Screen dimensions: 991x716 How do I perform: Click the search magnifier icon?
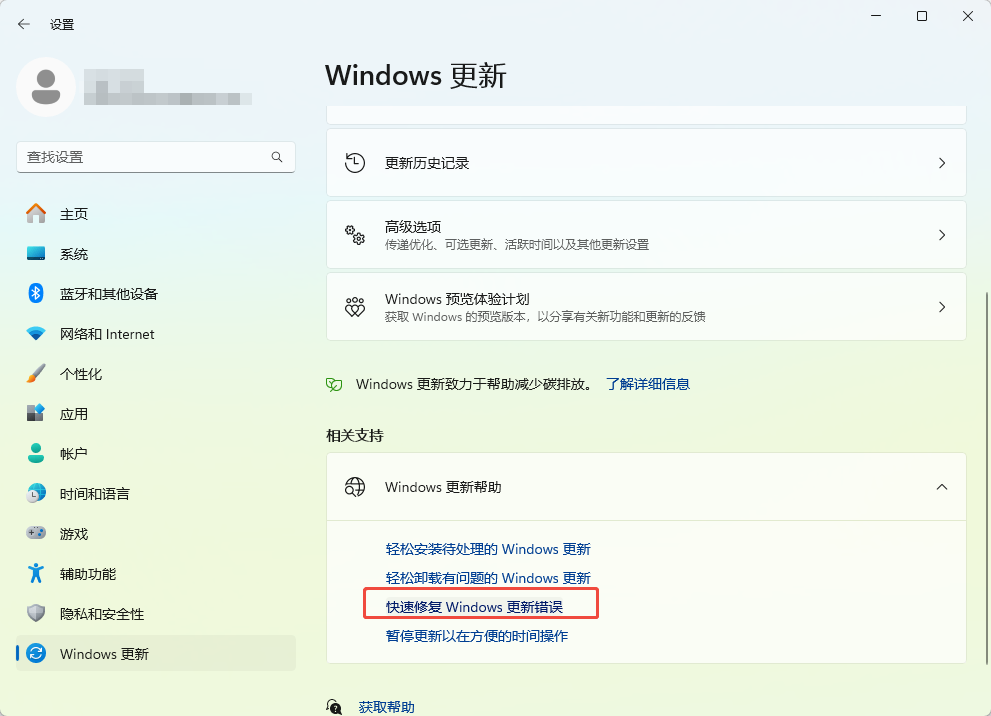pos(277,157)
